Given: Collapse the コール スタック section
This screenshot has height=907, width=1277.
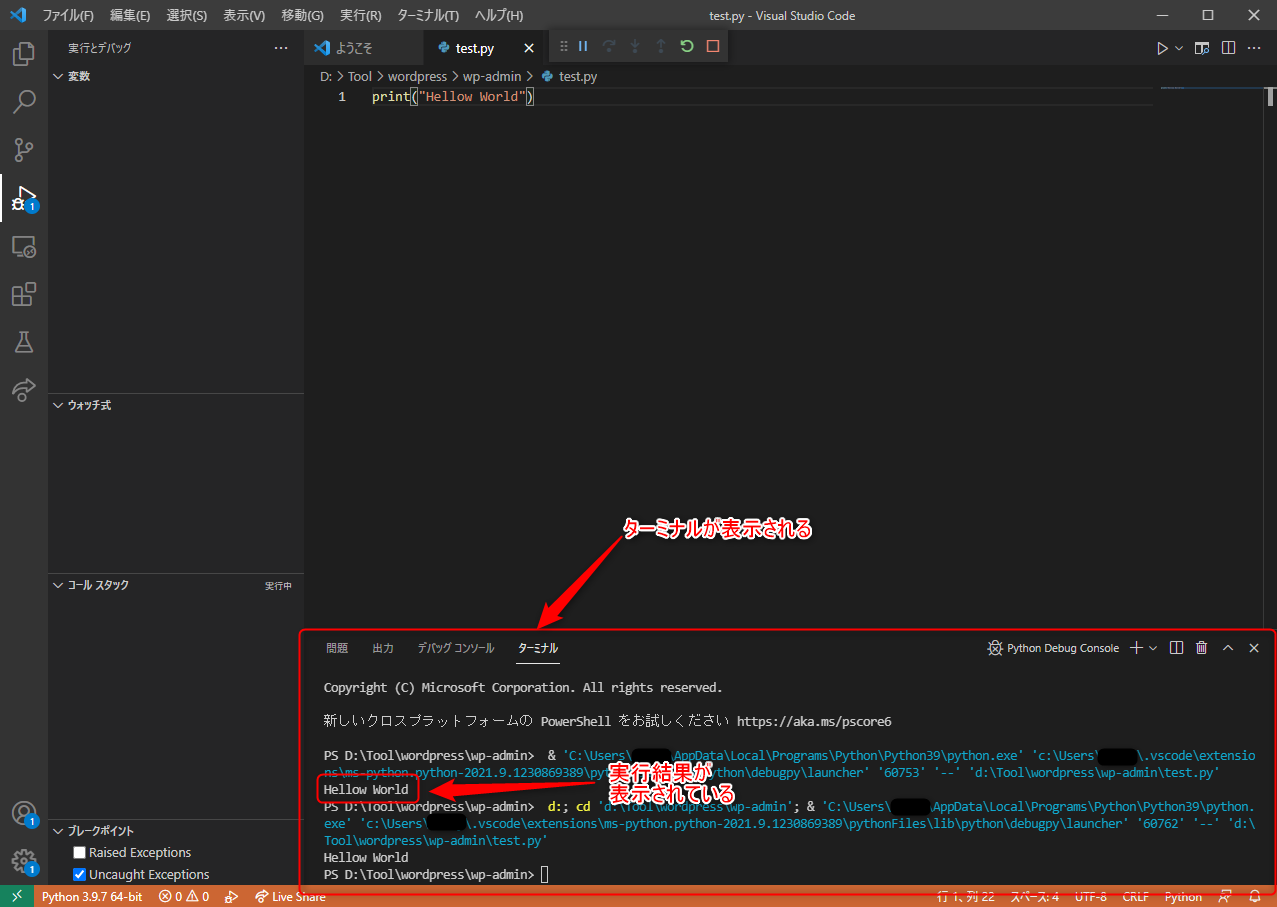Looking at the screenshot, I should click(x=176, y=585).
